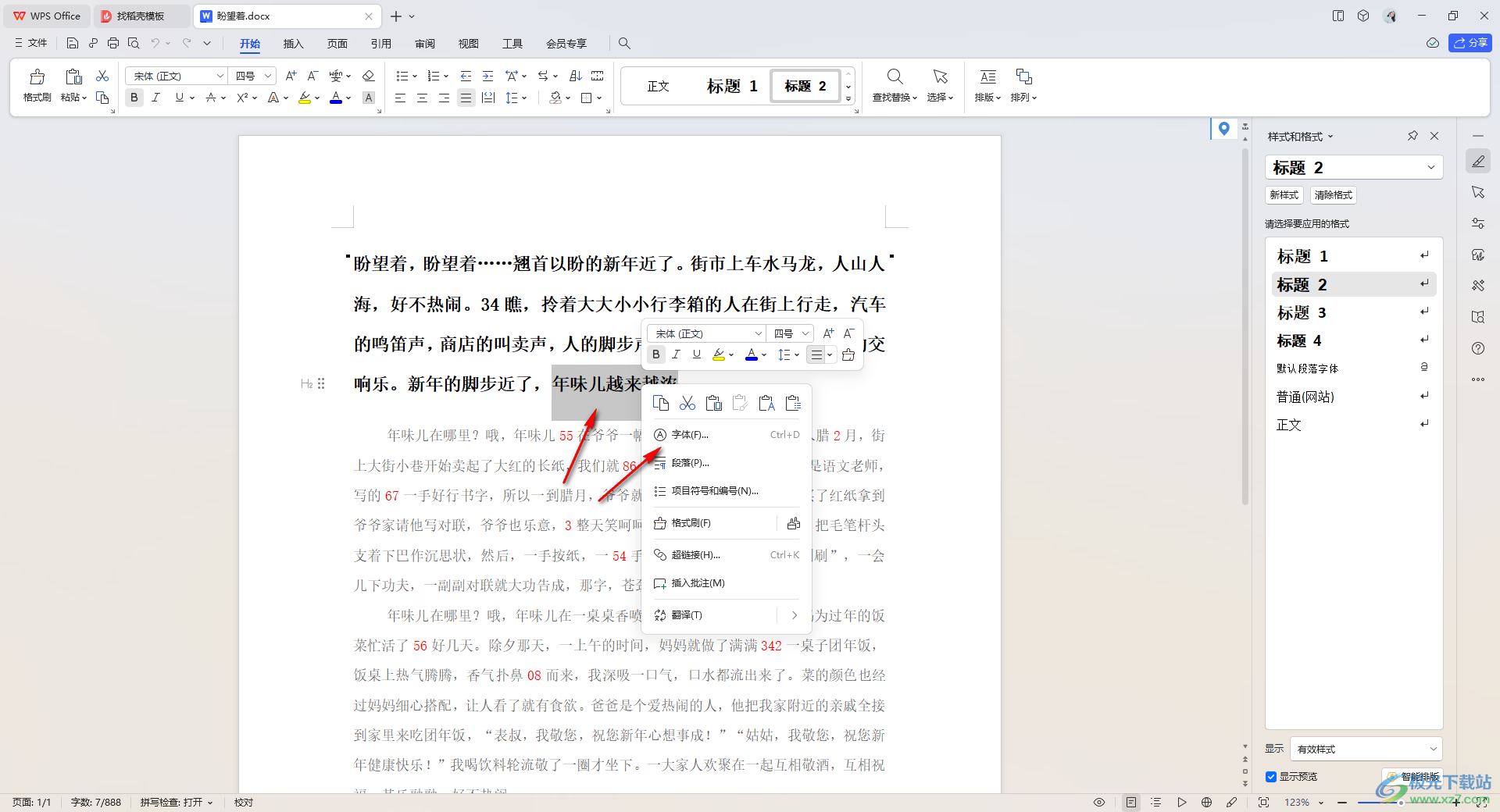Open the 审阅 ribbon tab

(x=425, y=44)
